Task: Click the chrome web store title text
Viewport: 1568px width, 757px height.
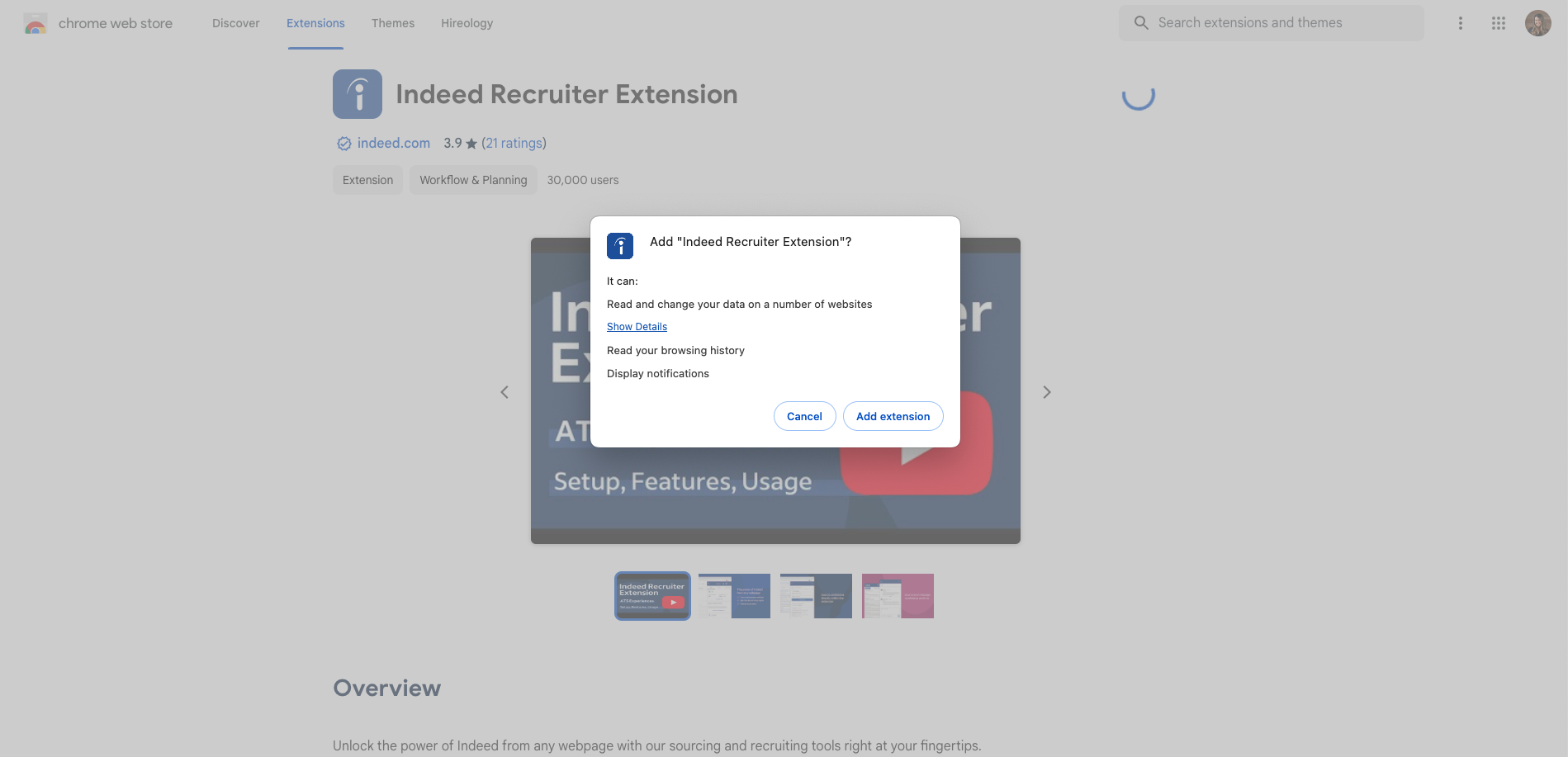Action: pyautogui.click(x=116, y=23)
